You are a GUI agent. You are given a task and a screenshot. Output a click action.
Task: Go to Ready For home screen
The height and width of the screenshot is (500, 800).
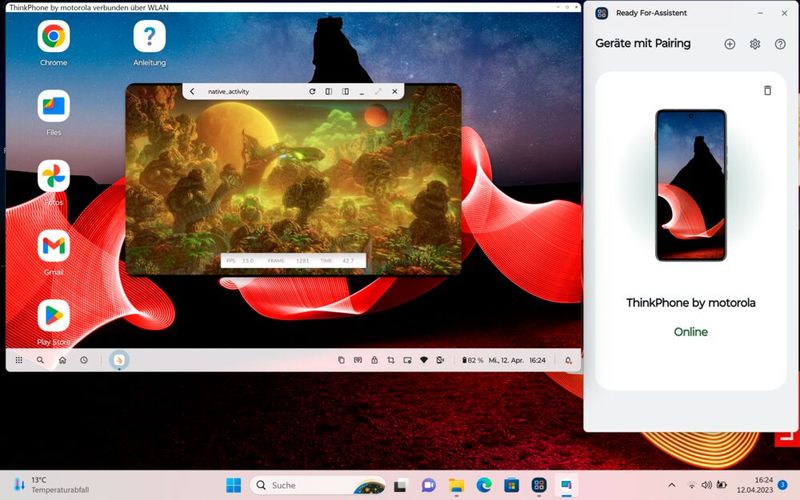(x=62, y=360)
